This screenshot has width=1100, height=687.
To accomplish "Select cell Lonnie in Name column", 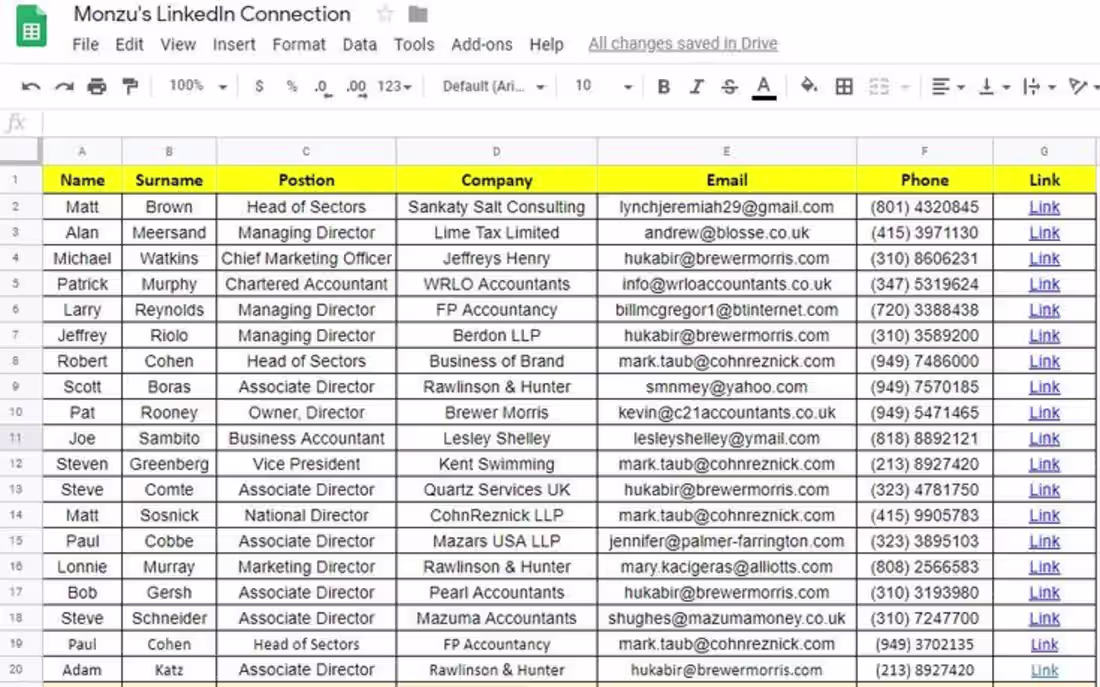I will tap(82, 567).
